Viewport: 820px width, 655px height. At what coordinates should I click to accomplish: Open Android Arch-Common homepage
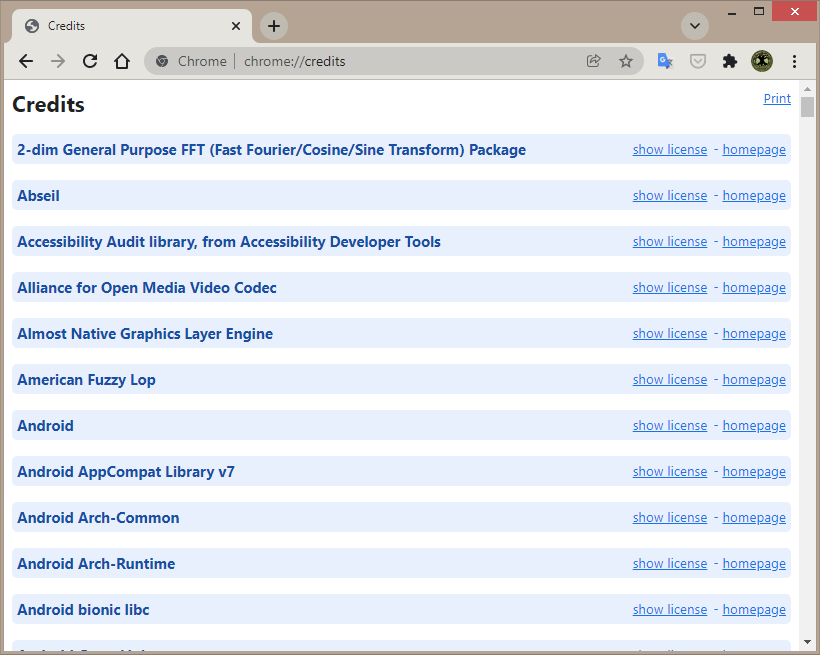754,518
